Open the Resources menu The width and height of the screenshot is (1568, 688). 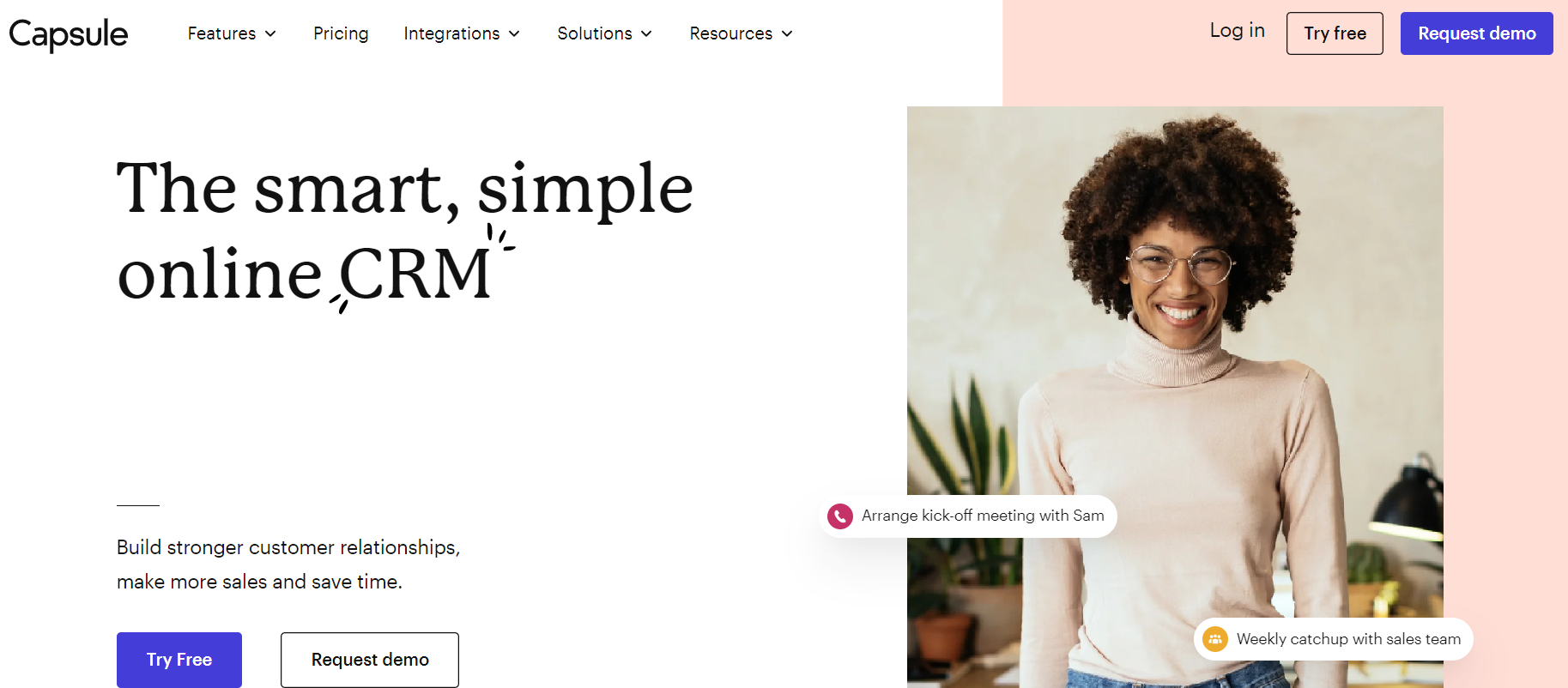[x=742, y=33]
